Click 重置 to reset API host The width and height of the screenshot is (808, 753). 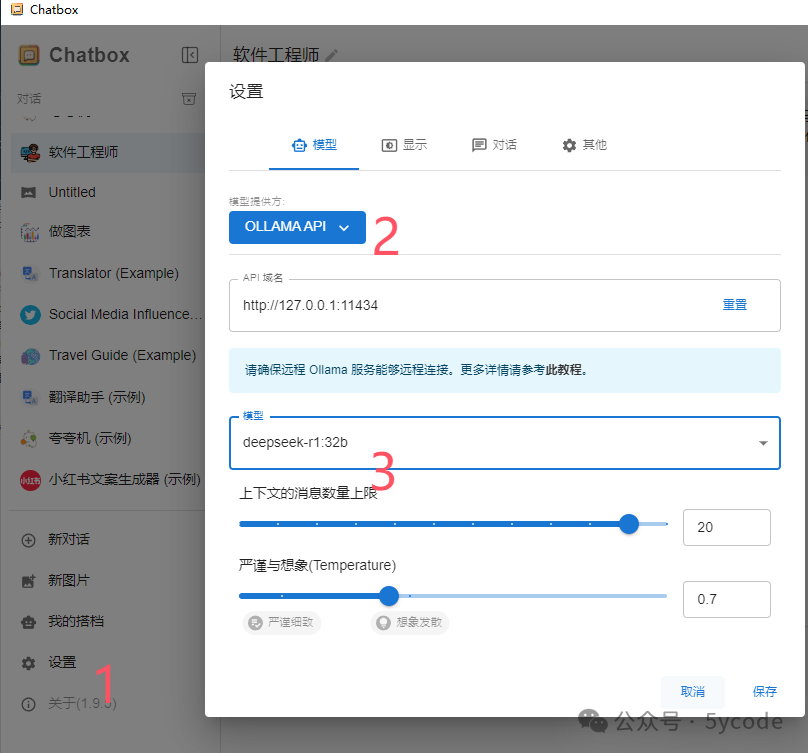pyautogui.click(x=734, y=305)
